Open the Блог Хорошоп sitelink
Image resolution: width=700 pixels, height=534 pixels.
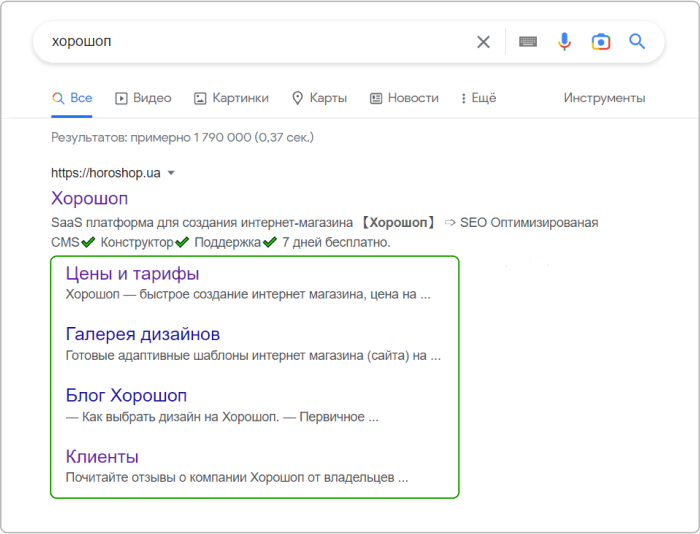click(x=126, y=395)
